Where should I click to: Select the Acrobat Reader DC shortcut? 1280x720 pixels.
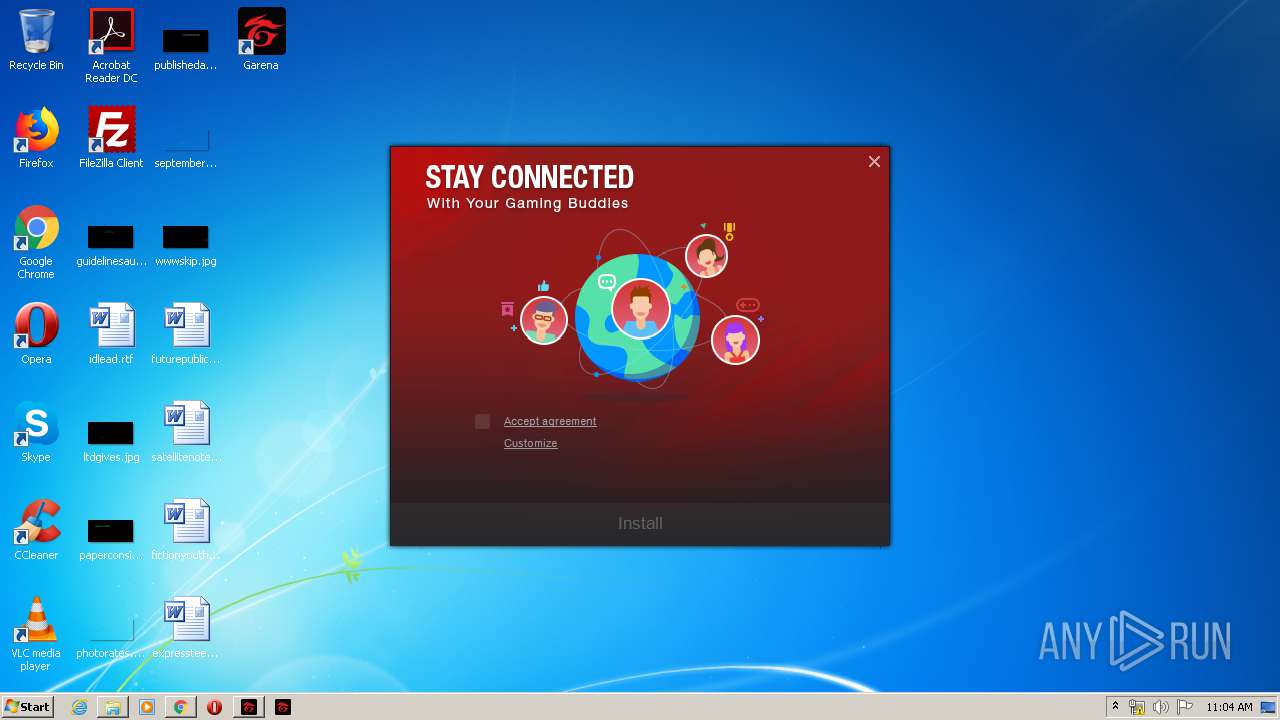pyautogui.click(x=111, y=46)
